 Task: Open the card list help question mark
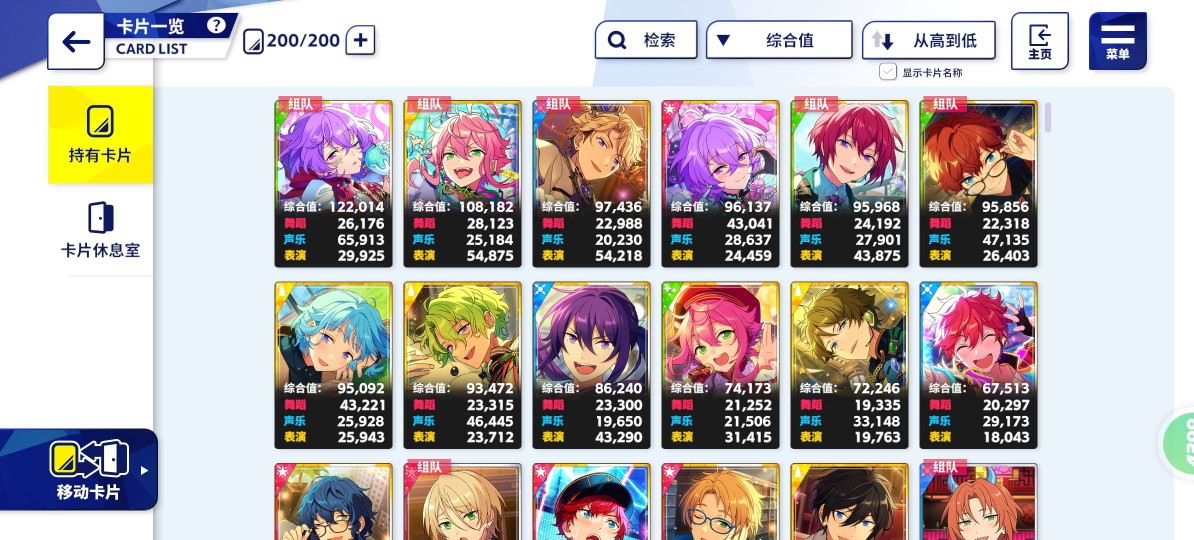[x=216, y=25]
